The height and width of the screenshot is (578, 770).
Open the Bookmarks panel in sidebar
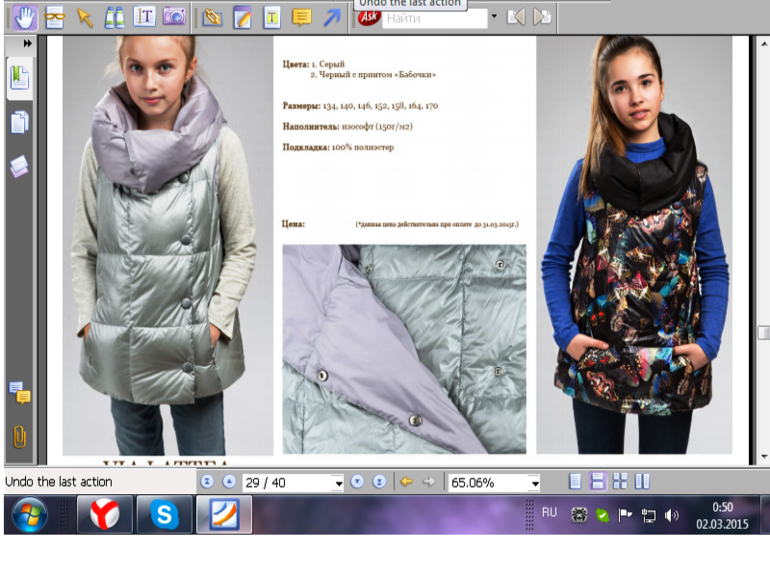coord(19,78)
